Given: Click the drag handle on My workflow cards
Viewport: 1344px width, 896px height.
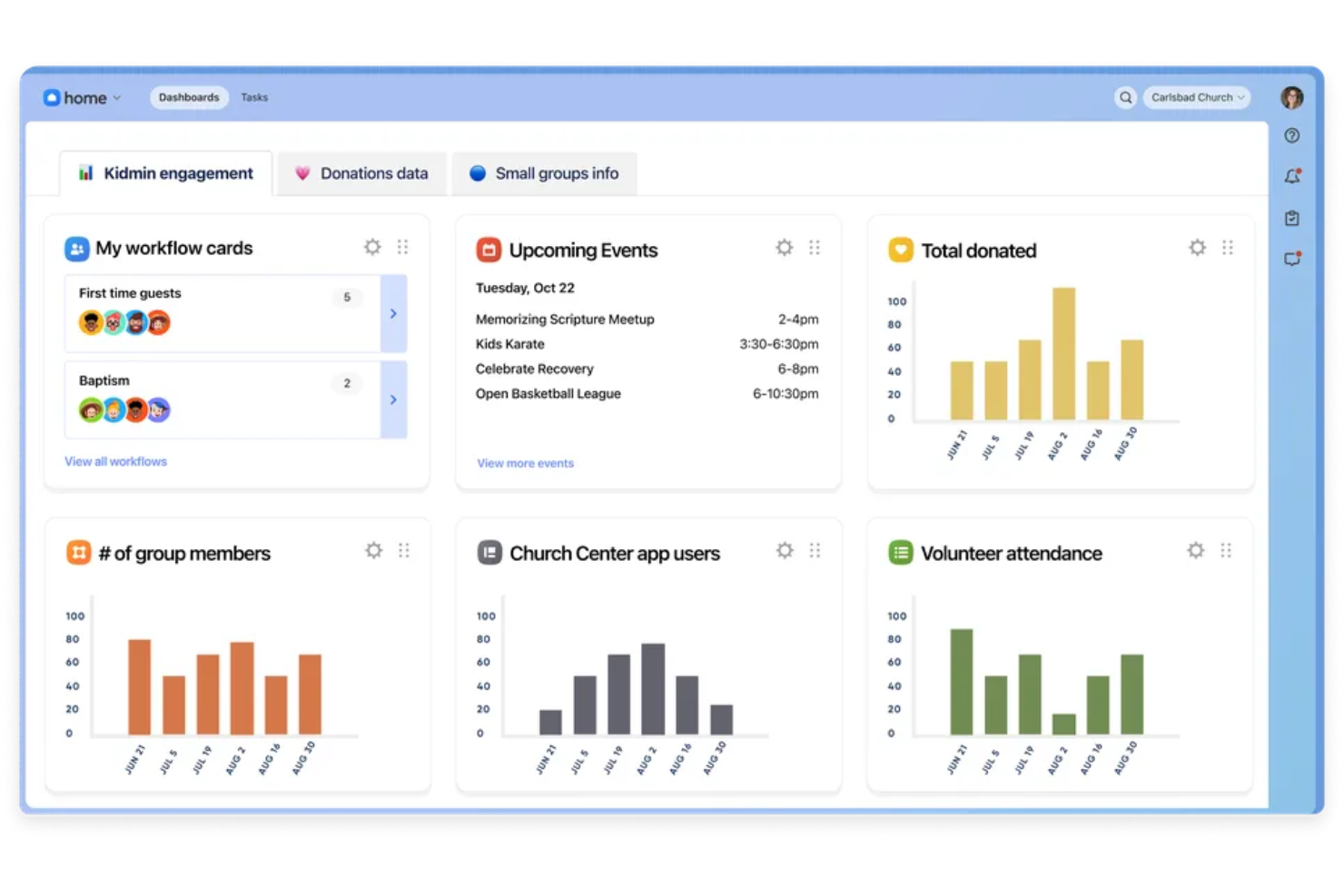Looking at the screenshot, I should (403, 246).
